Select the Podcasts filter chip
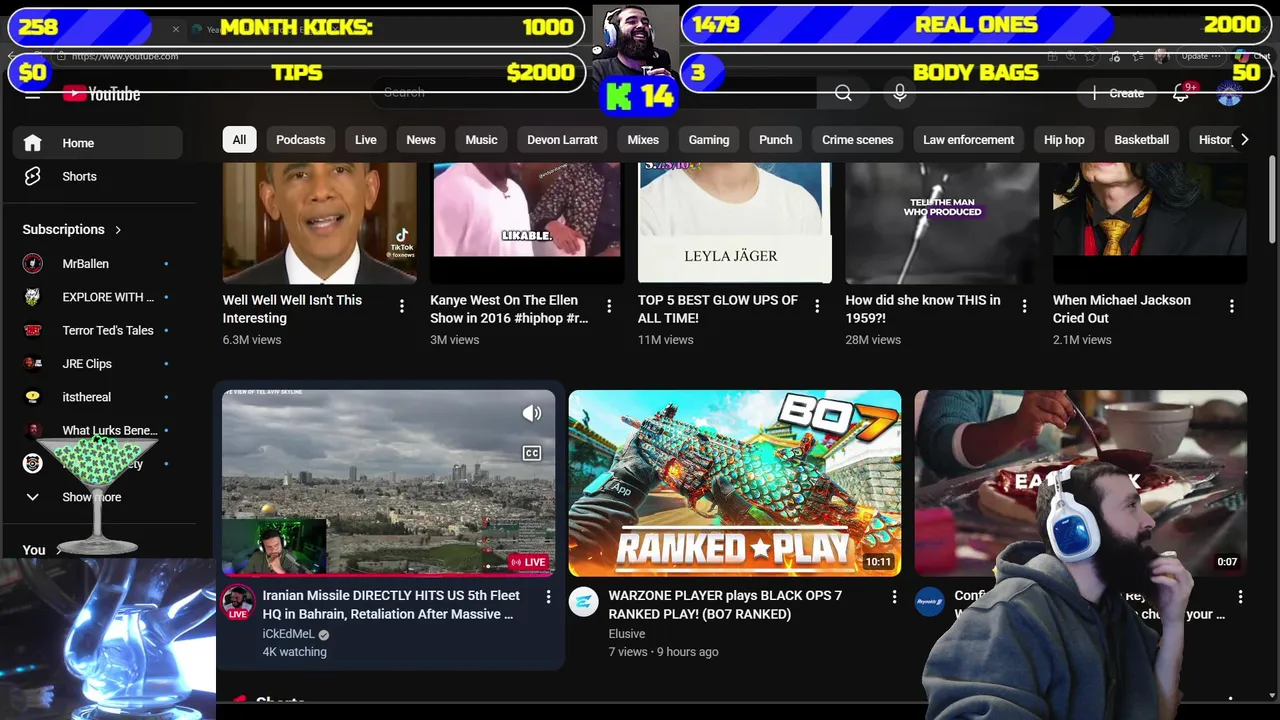The height and width of the screenshot is (720, 1280). [x=300, y=140]
